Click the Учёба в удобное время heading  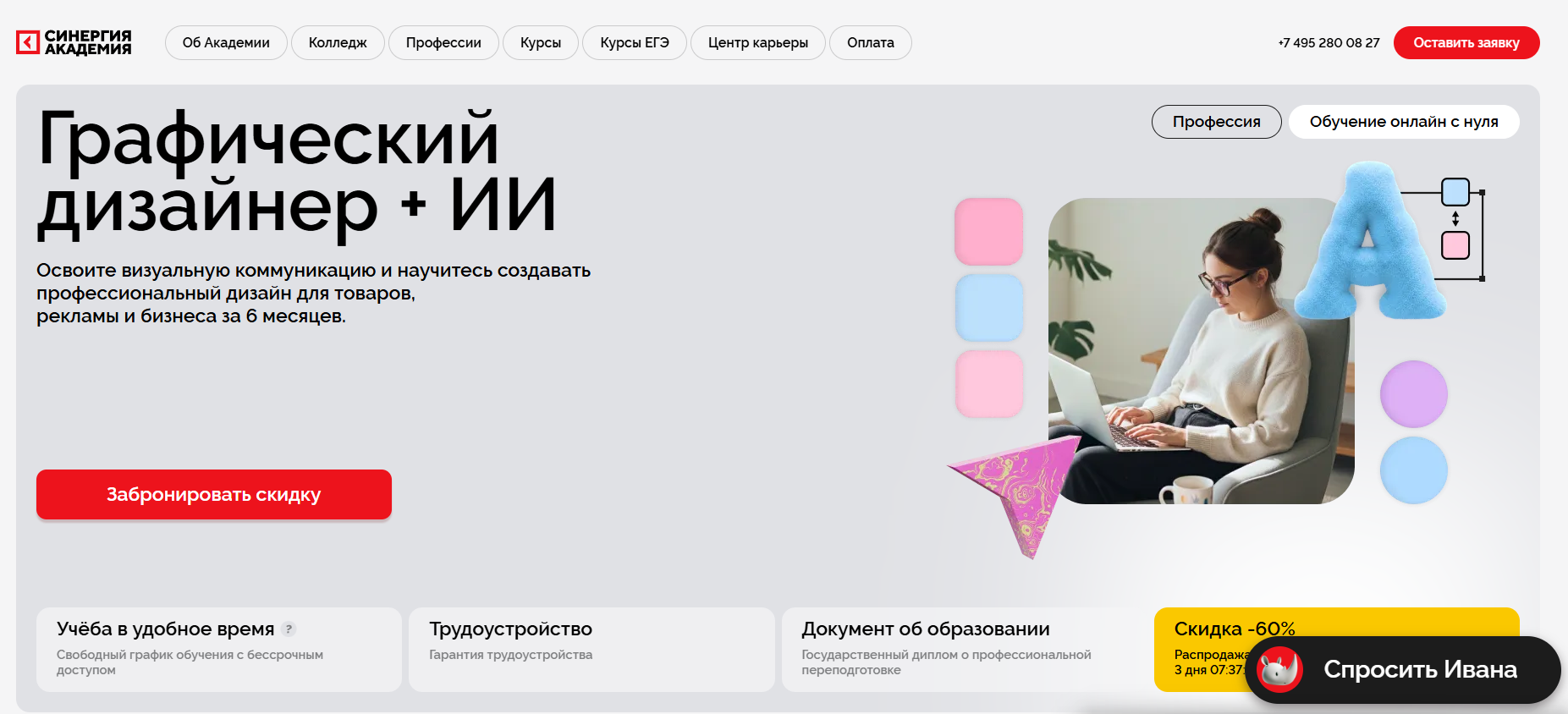coord(166,629)
